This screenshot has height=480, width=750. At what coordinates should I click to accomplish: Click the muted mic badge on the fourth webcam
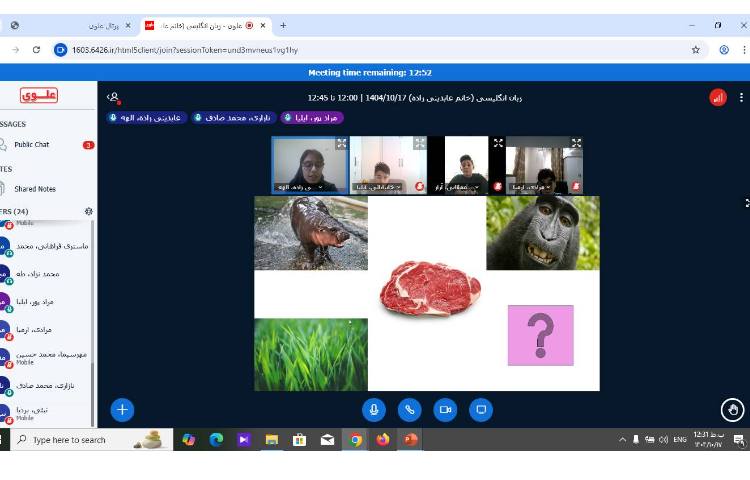[576, 186]
